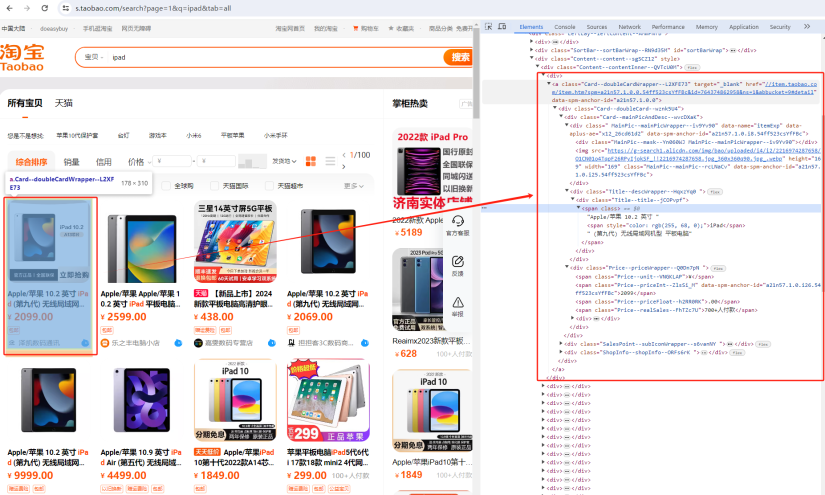Open Samsung 14-inch 5G tablet ¥438.00 thumbnail

point(235,241)
